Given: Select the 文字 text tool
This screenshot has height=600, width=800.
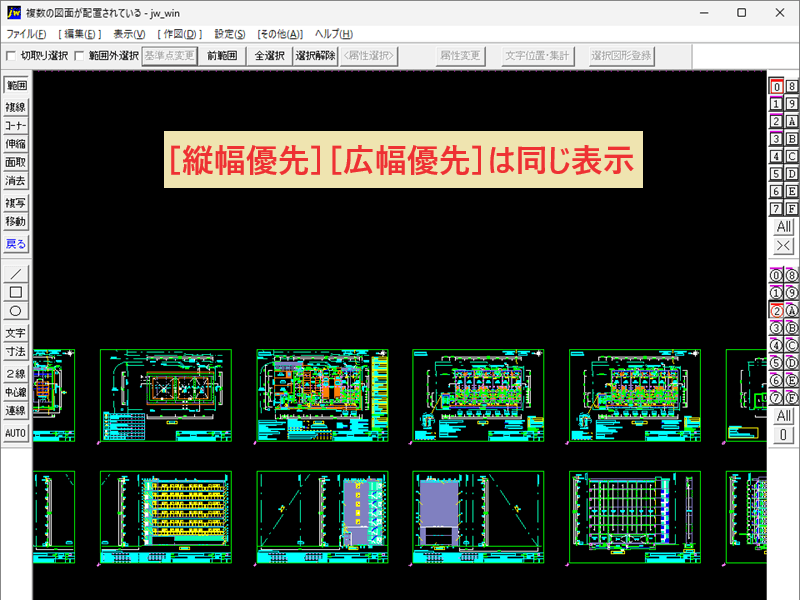Looking at the screenshot, I should click(16, 333).
